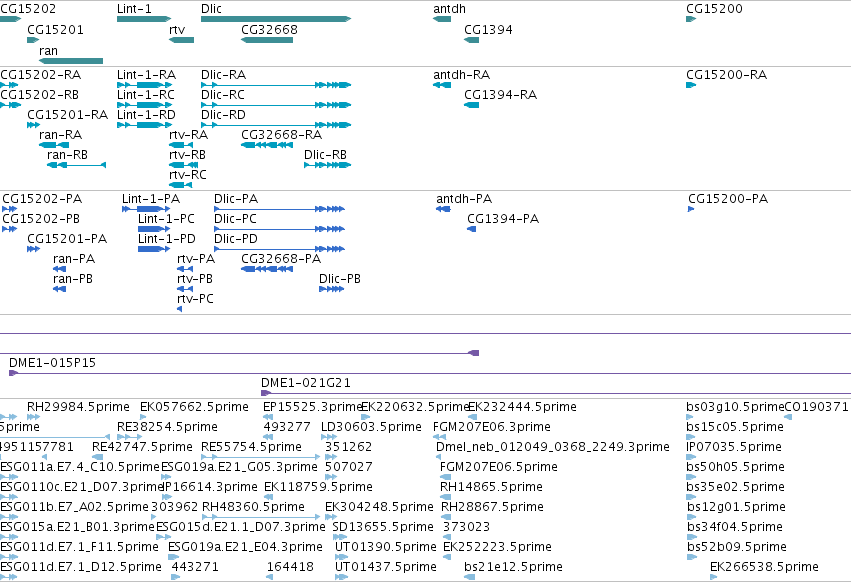Viewport: 851px width, 582px height.
Task: Click the CG15201 gene feature
Action: tap(33, 40)
